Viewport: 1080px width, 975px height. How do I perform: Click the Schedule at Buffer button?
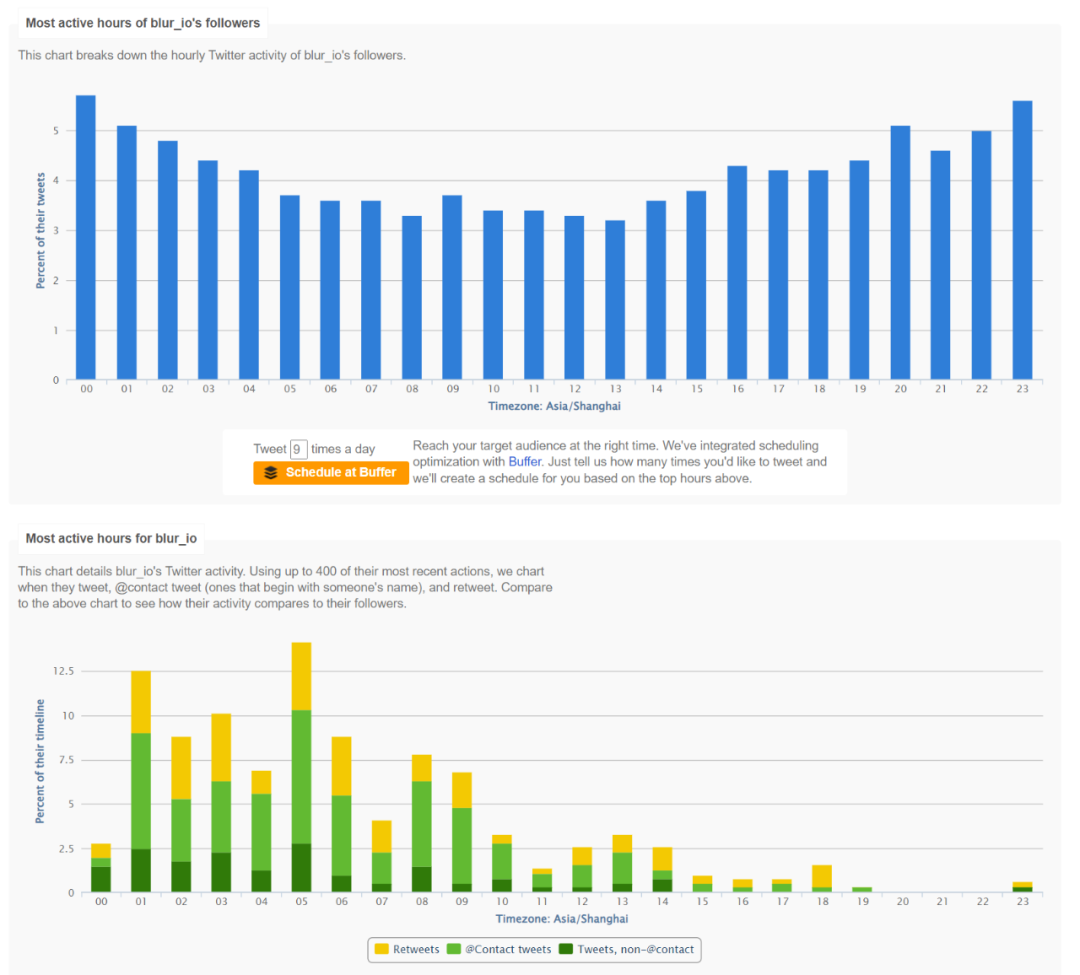click(331, 472)
